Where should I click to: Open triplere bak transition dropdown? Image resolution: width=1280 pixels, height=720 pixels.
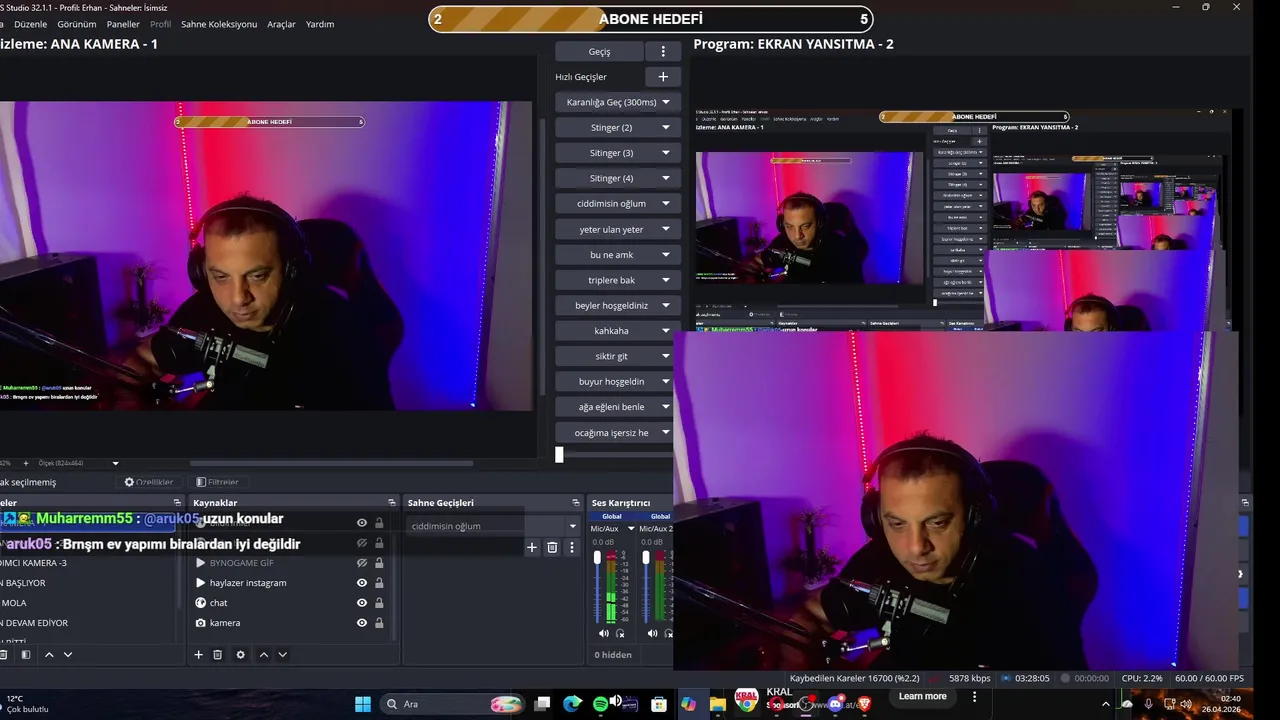click(x=666, y=280)
